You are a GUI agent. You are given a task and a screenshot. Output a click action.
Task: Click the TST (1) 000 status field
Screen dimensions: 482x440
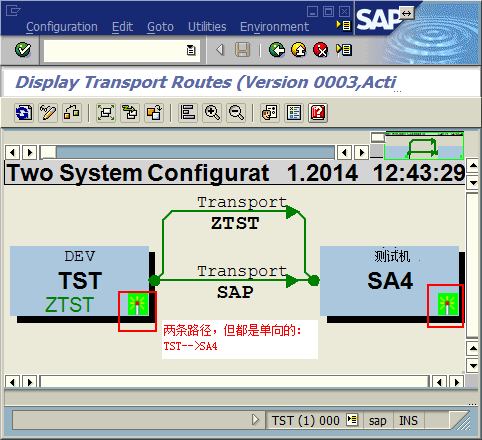tap(305, 420)
